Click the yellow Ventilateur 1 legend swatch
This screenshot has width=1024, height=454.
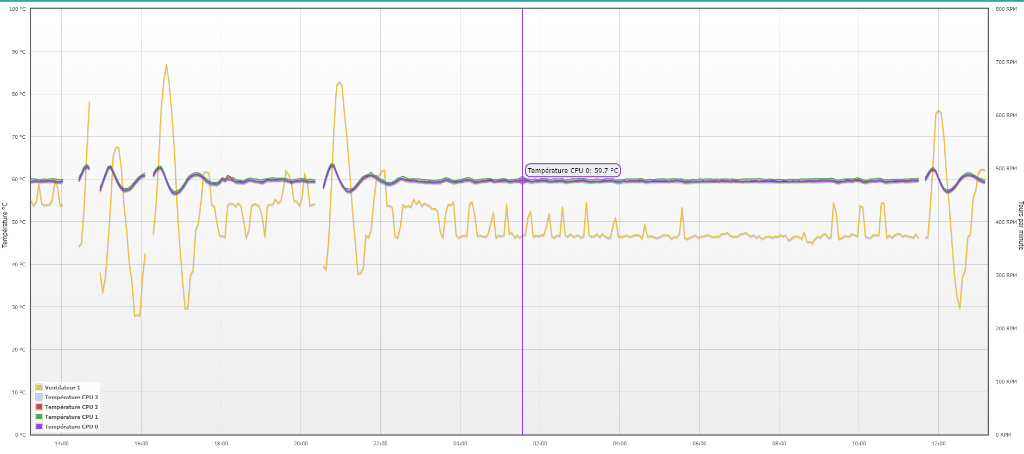click(x=39, y=387)
